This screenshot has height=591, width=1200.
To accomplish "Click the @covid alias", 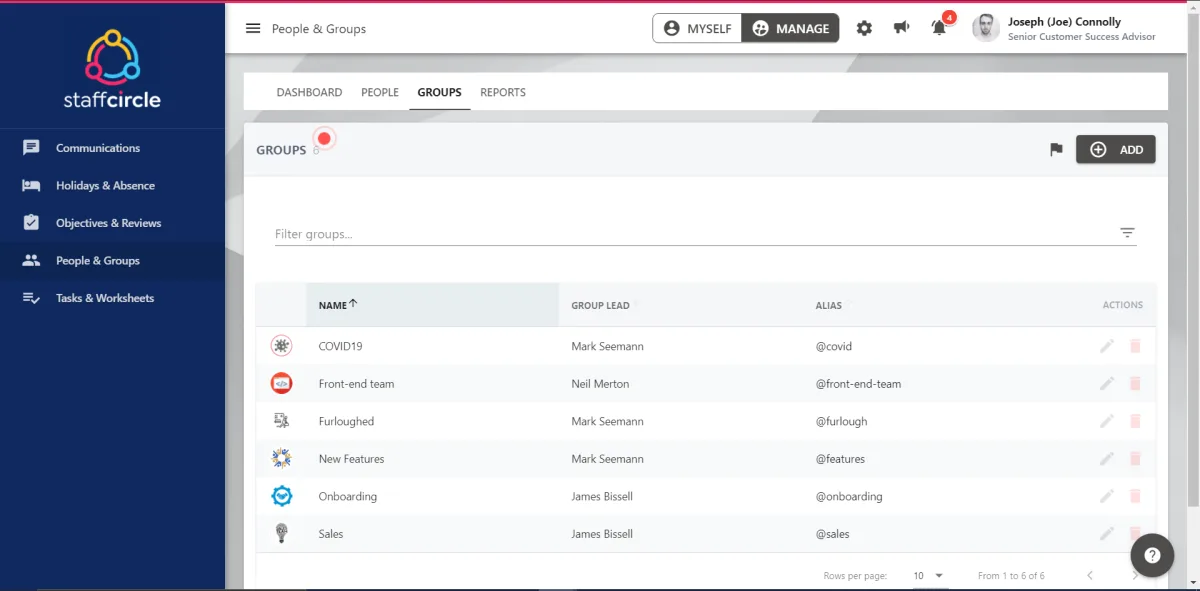I will click(833, 346).
